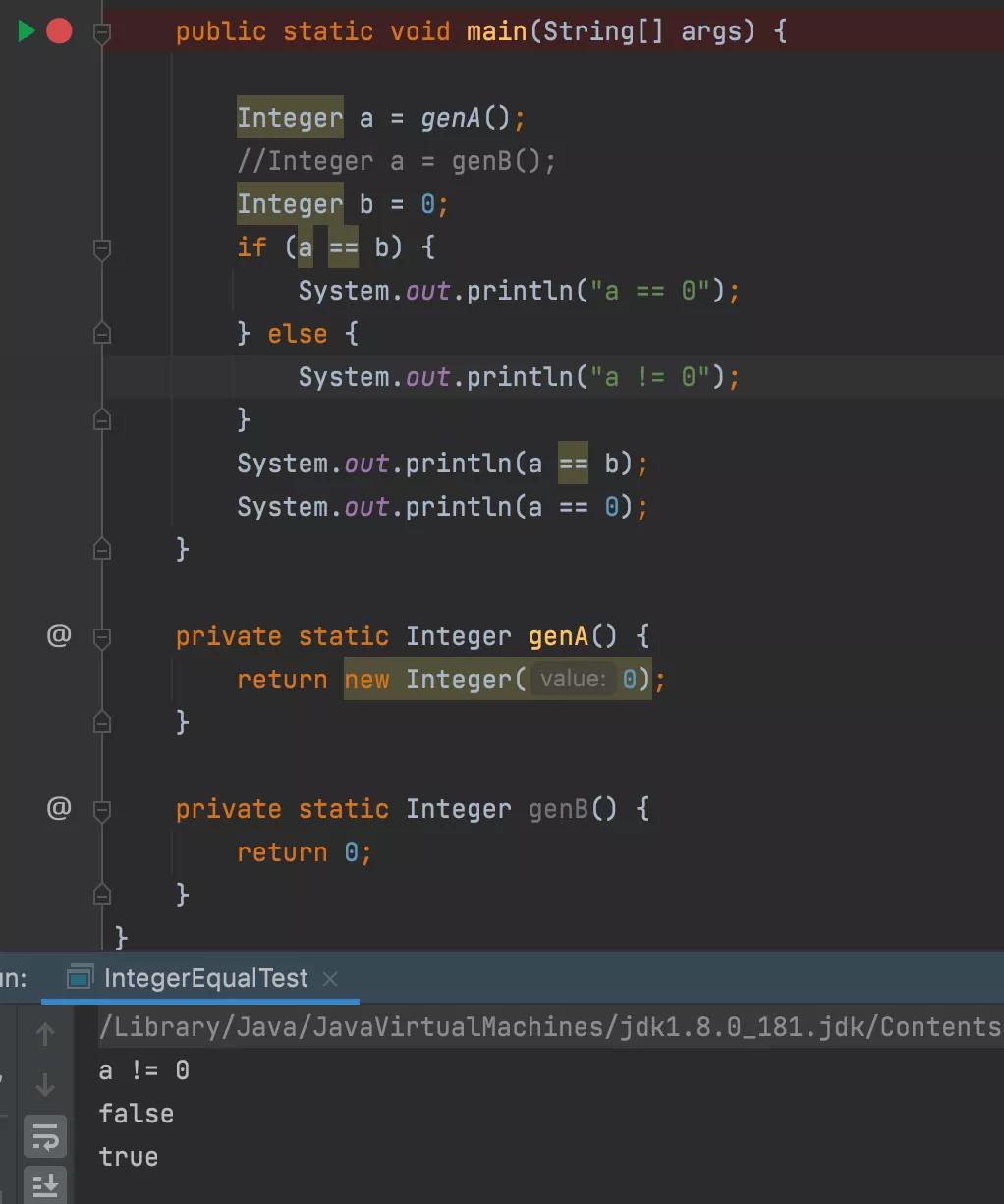Screen dimensions: 1004x1204
Task: Click the window icon on IntegerEqualTest tab
Action: click(x=80, y=978)
